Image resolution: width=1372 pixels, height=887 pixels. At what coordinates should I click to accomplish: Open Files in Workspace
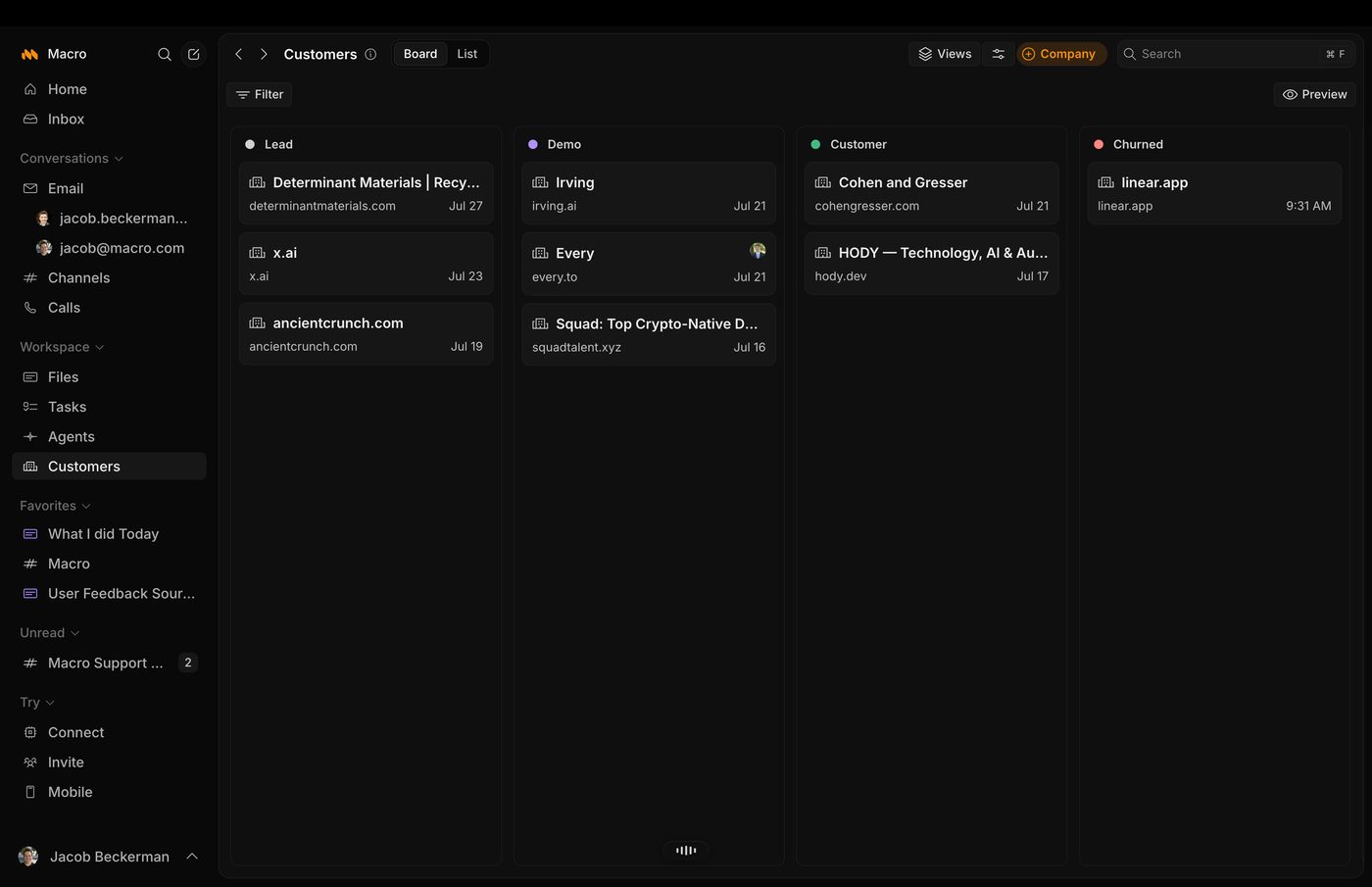(109, 377)
